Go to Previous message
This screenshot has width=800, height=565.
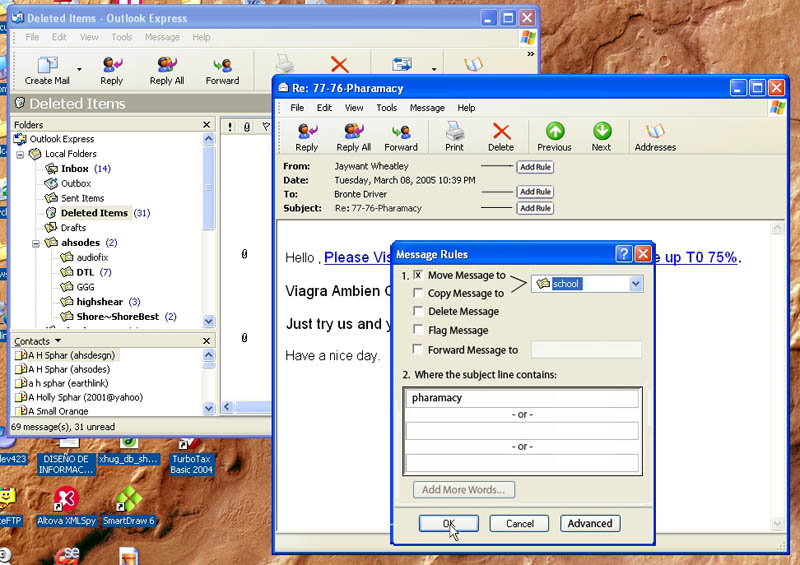554,137
